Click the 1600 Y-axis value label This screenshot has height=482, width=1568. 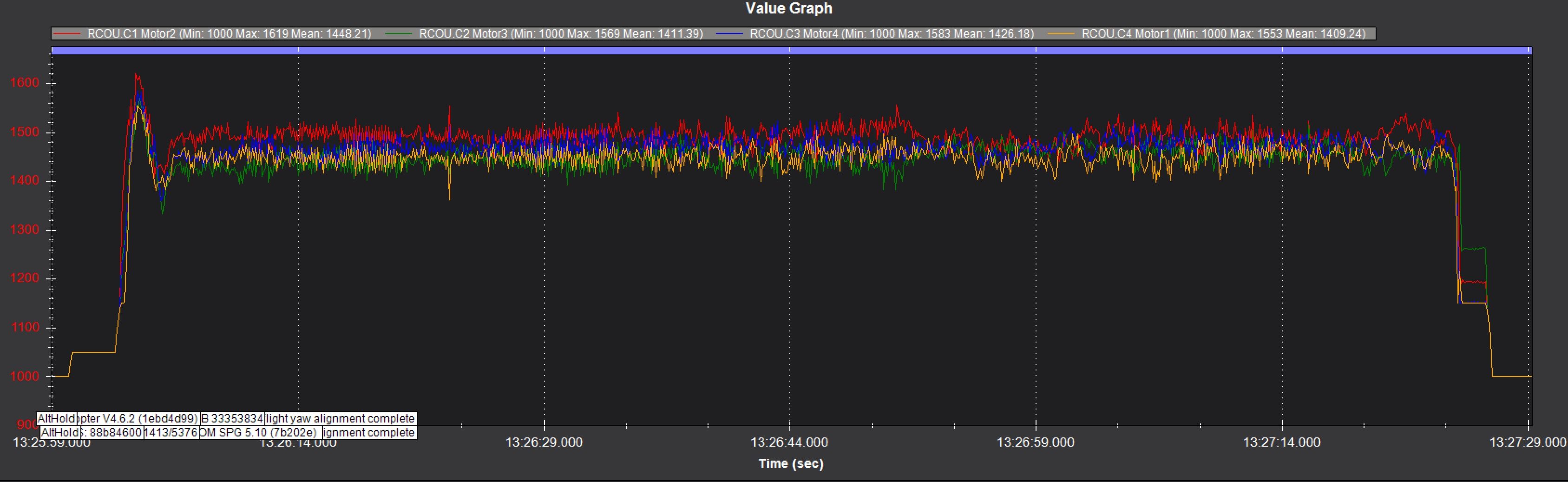(x=24, y=83)
